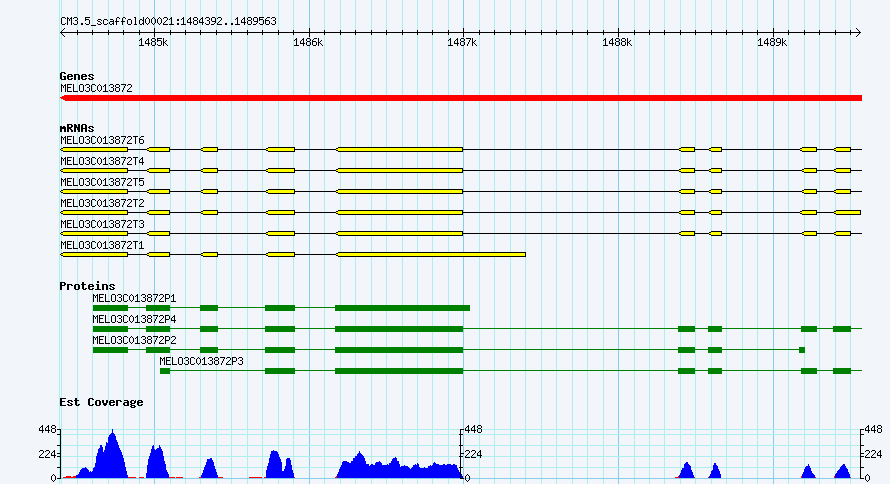Click the MELO3C013872 gene label

[96, 88]
